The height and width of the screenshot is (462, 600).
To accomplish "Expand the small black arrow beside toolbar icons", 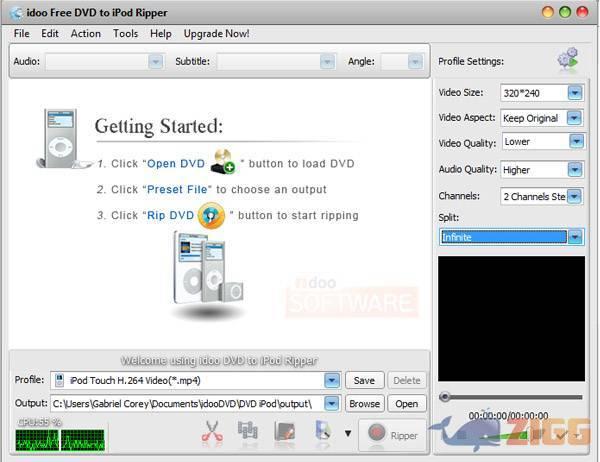I will [348, 434].
